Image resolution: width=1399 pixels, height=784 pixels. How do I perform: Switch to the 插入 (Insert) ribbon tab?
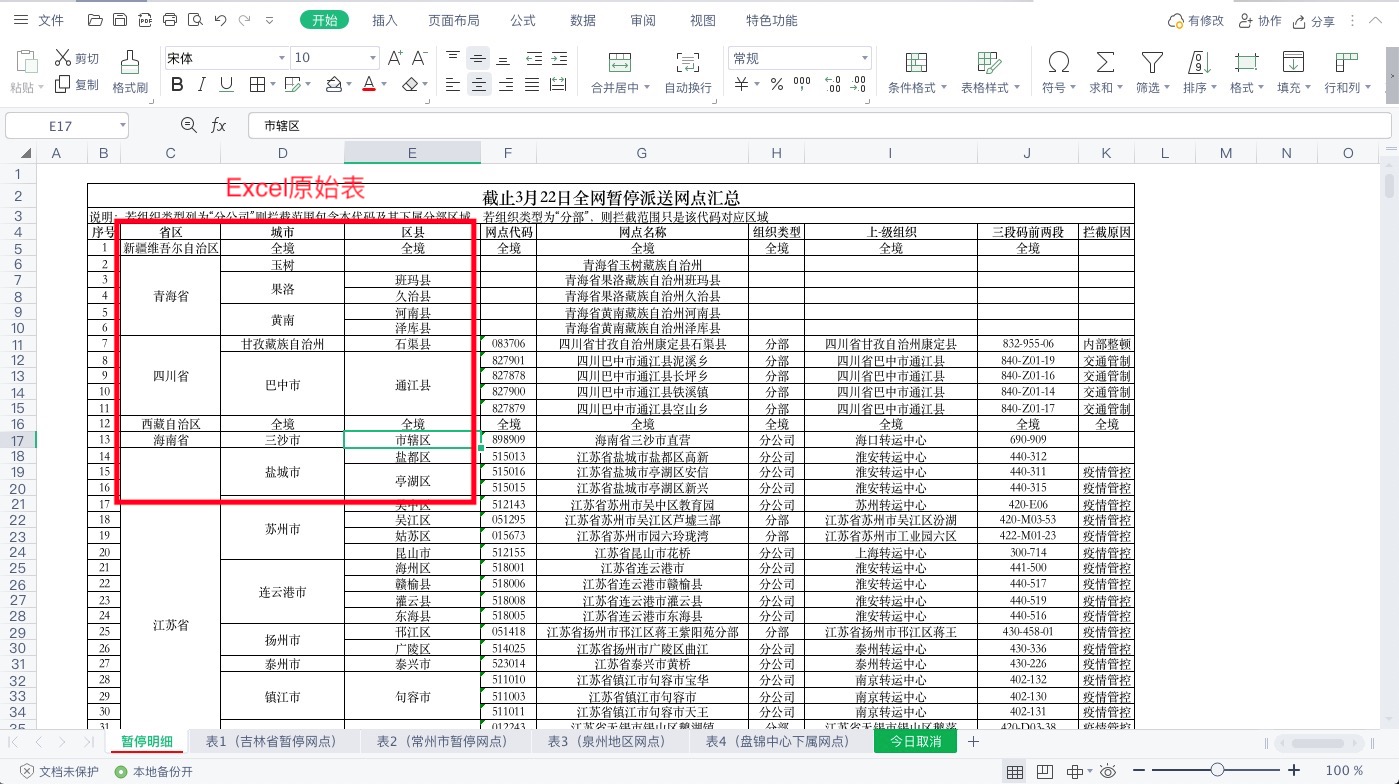[384, 20]
